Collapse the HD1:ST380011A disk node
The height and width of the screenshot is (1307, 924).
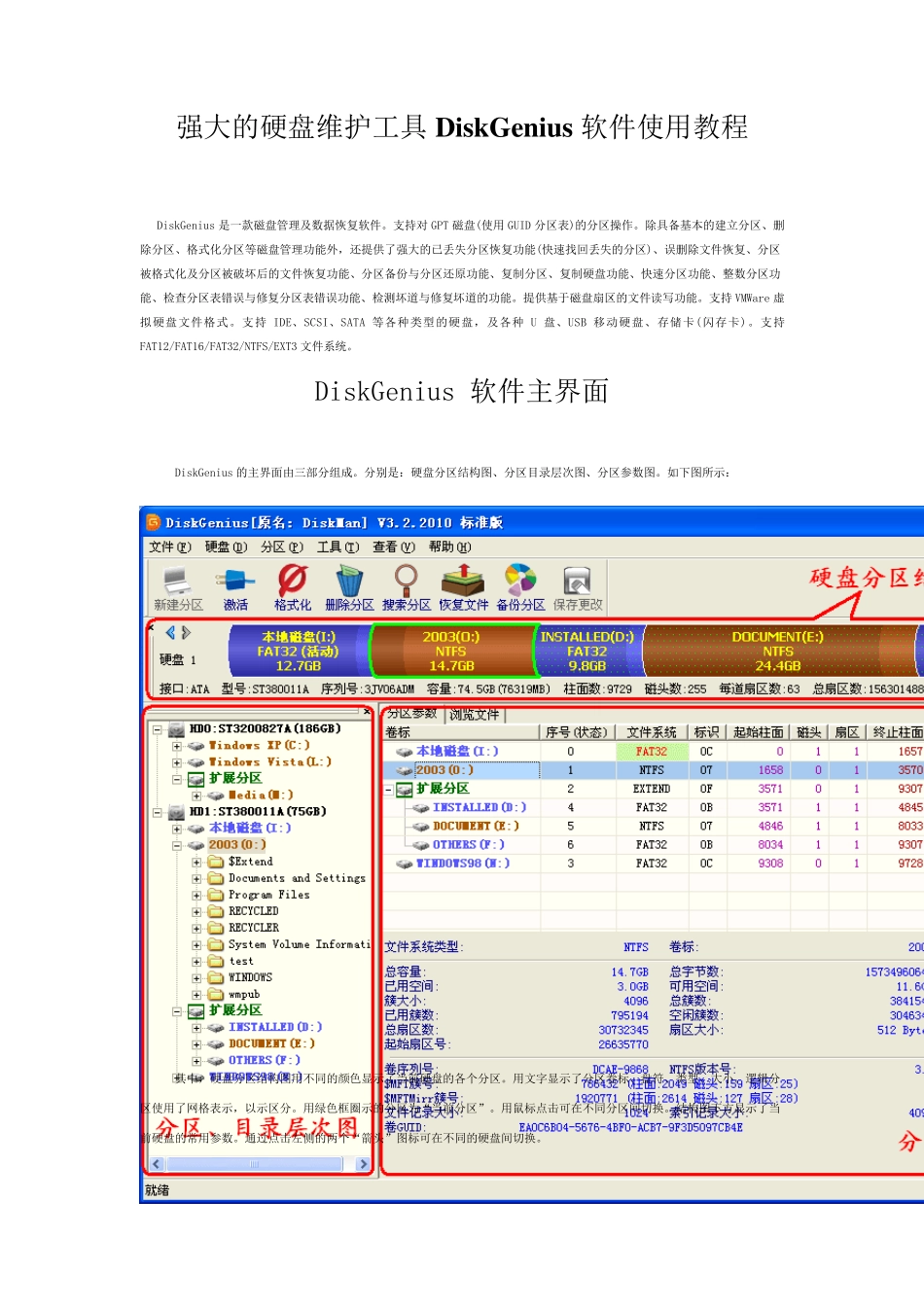158,812
